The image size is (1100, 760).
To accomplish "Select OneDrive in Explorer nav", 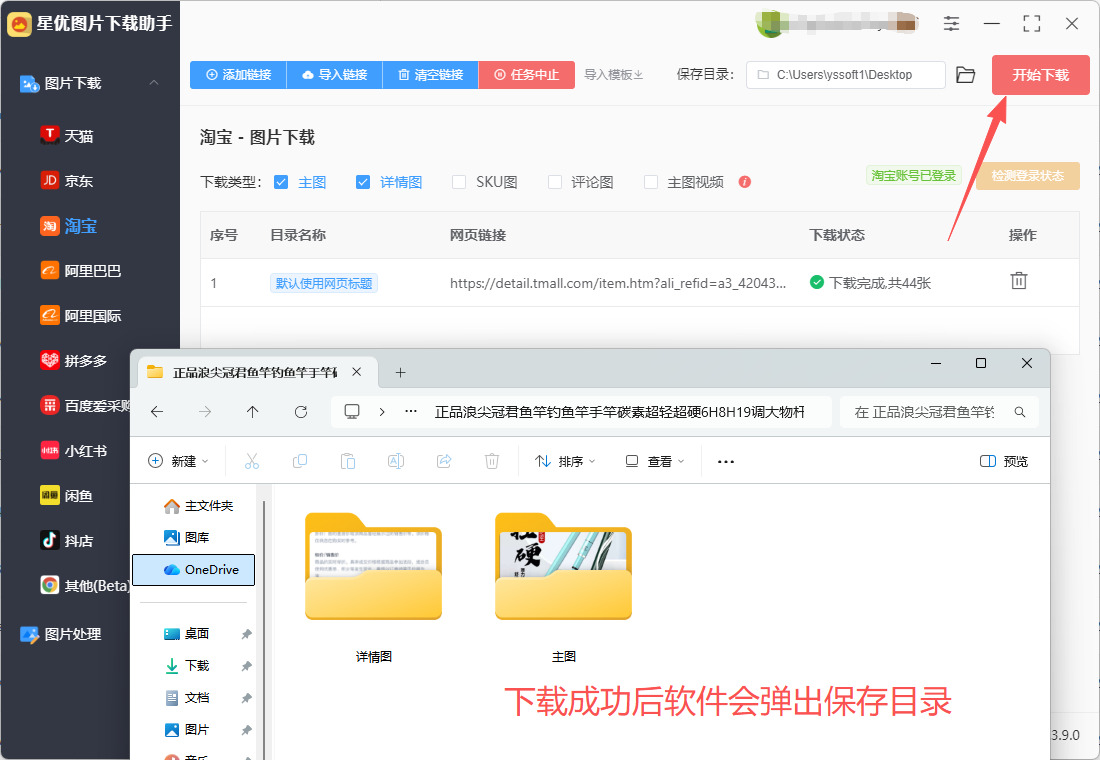I will (x=194, y=570).
